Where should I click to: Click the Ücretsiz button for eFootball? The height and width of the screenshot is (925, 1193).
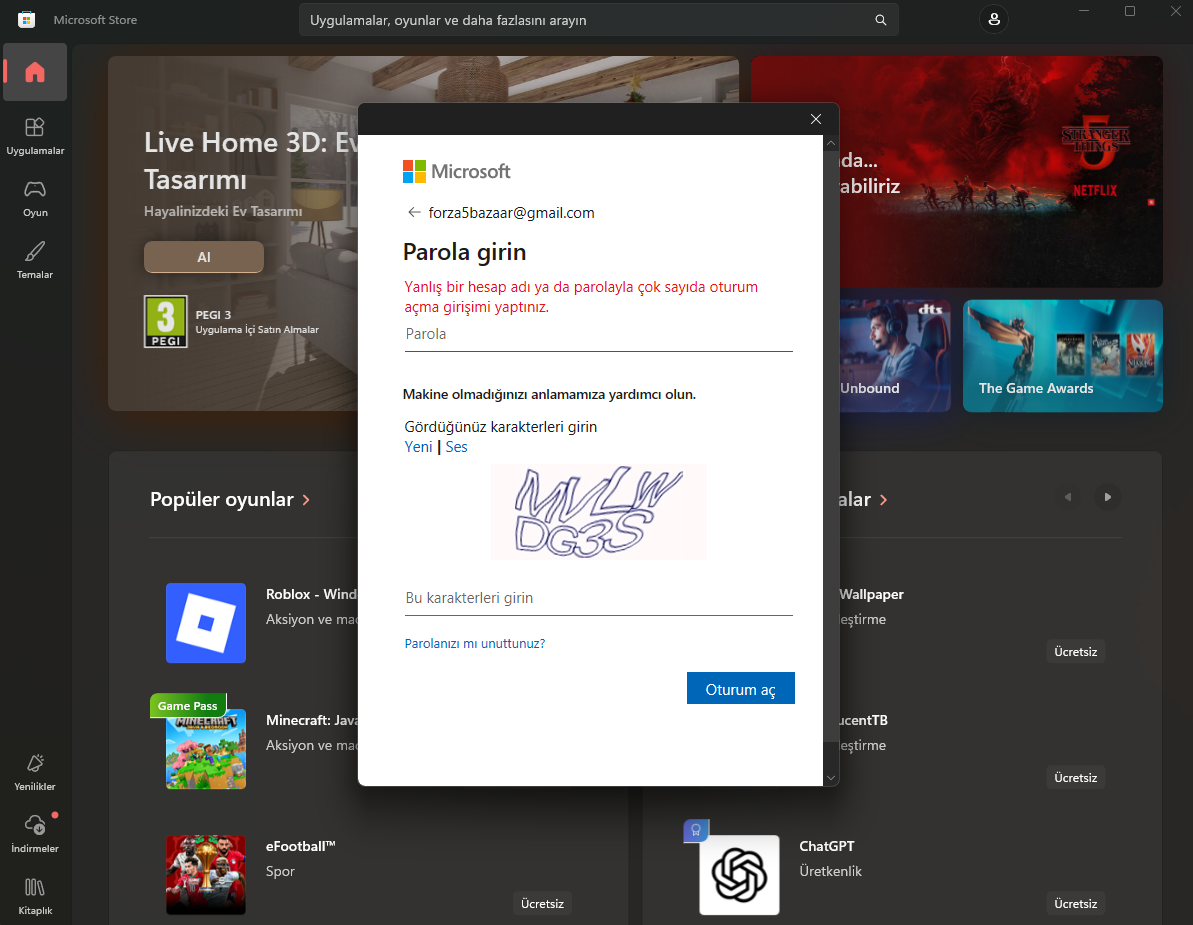point(542,904)
